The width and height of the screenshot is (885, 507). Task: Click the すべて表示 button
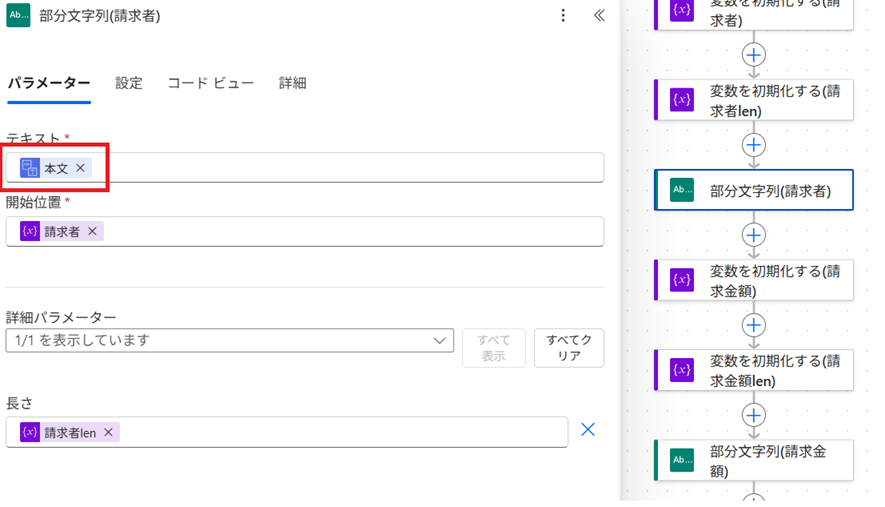(x=493, y=348)
